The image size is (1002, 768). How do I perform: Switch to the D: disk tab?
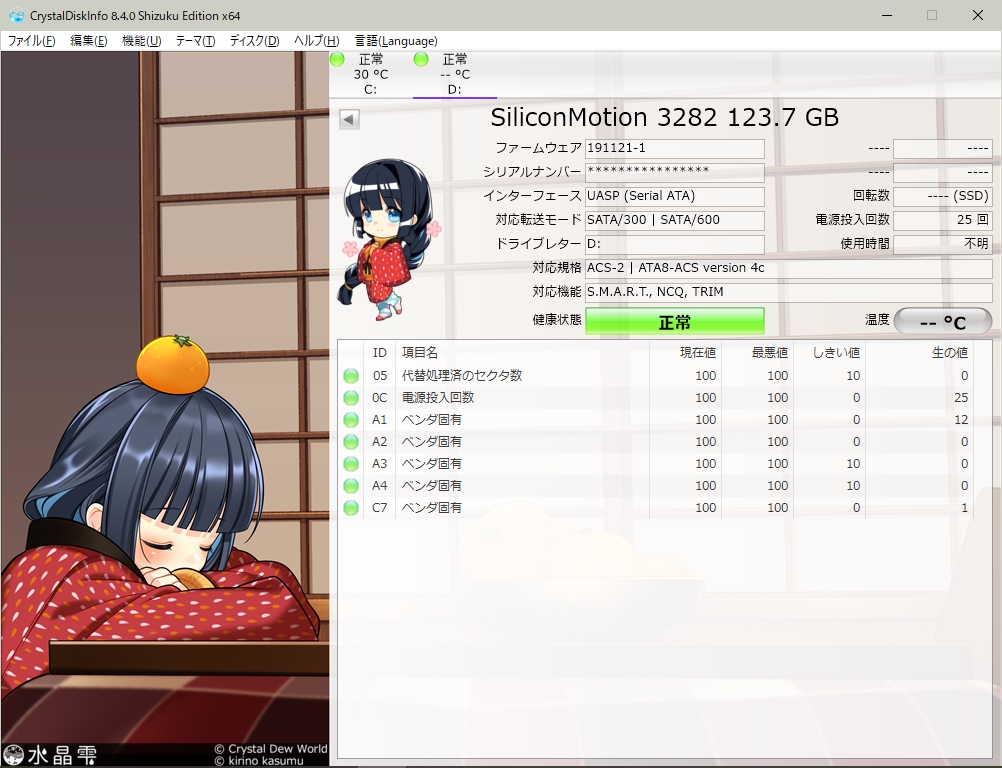point(454,74)
